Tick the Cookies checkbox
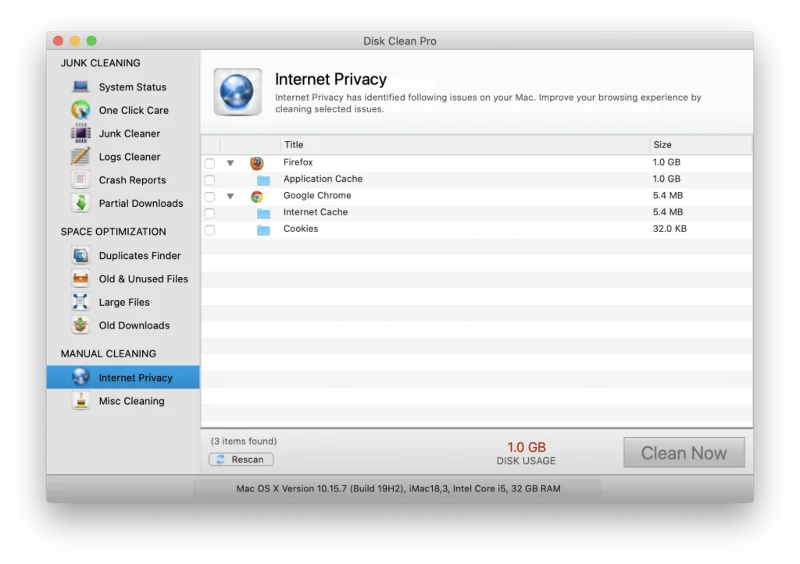 click(x=210, y=230)
